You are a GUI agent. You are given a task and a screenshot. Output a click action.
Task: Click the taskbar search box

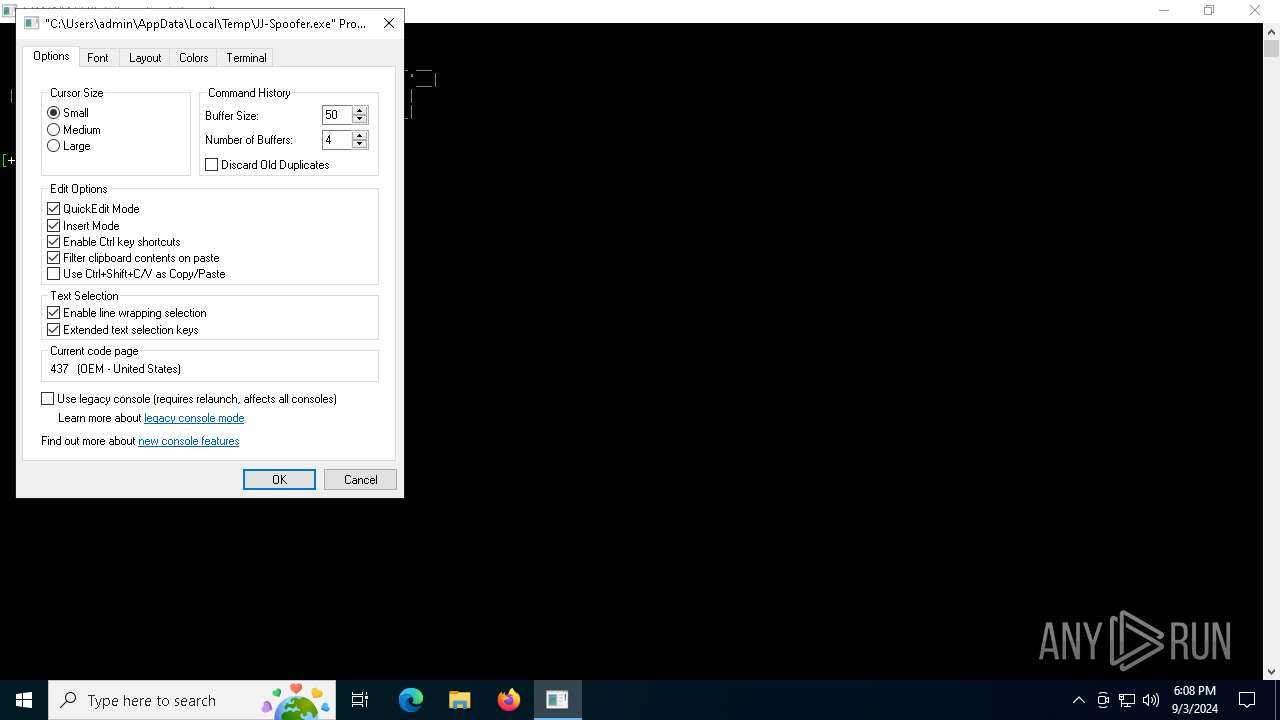(x=192, y=700)
